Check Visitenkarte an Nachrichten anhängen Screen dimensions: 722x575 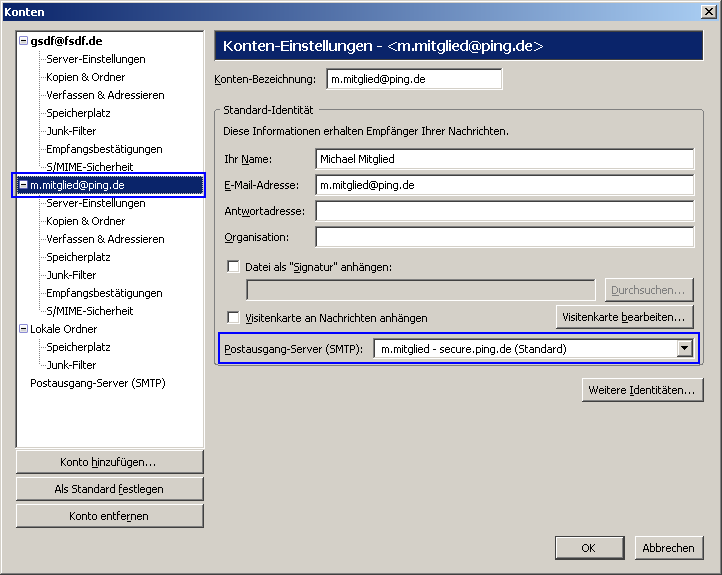click(234, 317)
